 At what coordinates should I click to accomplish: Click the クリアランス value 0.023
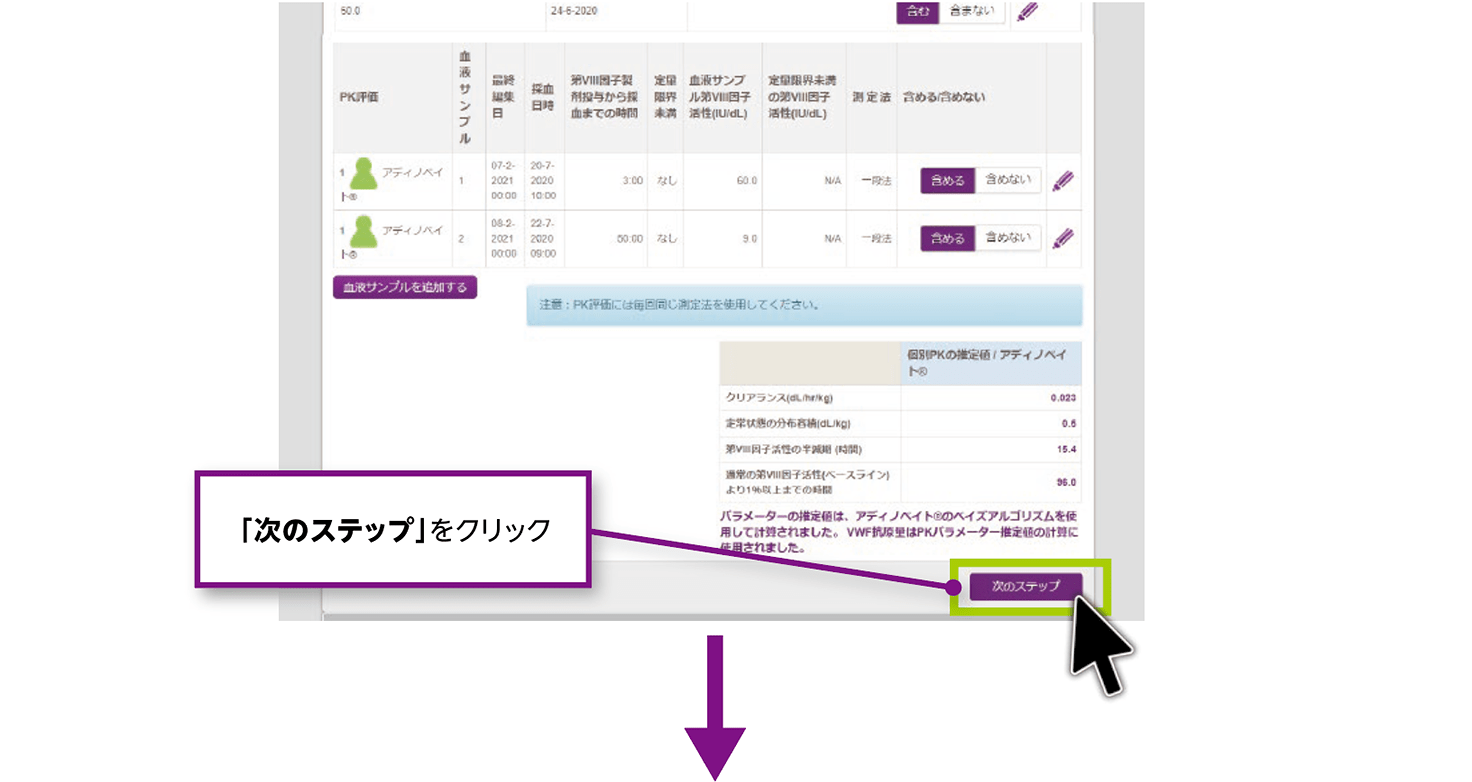[x=1062, y=397]
